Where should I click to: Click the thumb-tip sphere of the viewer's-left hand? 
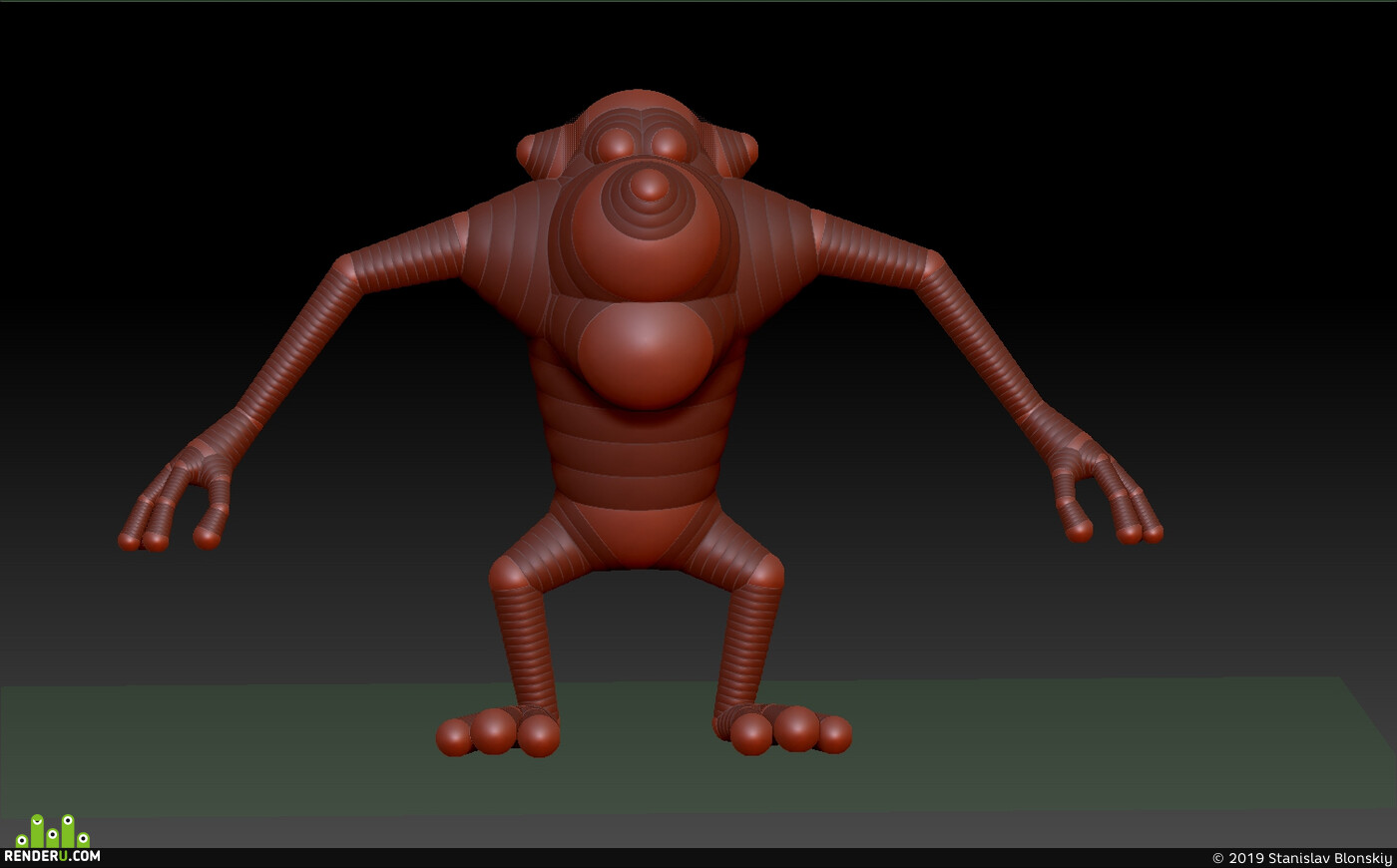[x=207, y=537]
